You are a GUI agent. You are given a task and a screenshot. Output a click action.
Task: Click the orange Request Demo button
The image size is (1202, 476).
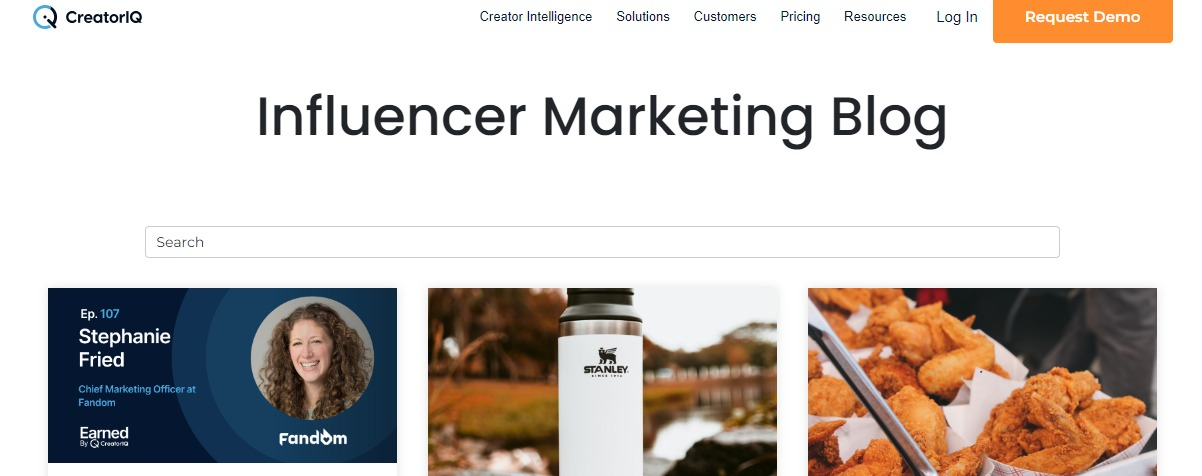pyautogui.click(x=1082, y=18)
